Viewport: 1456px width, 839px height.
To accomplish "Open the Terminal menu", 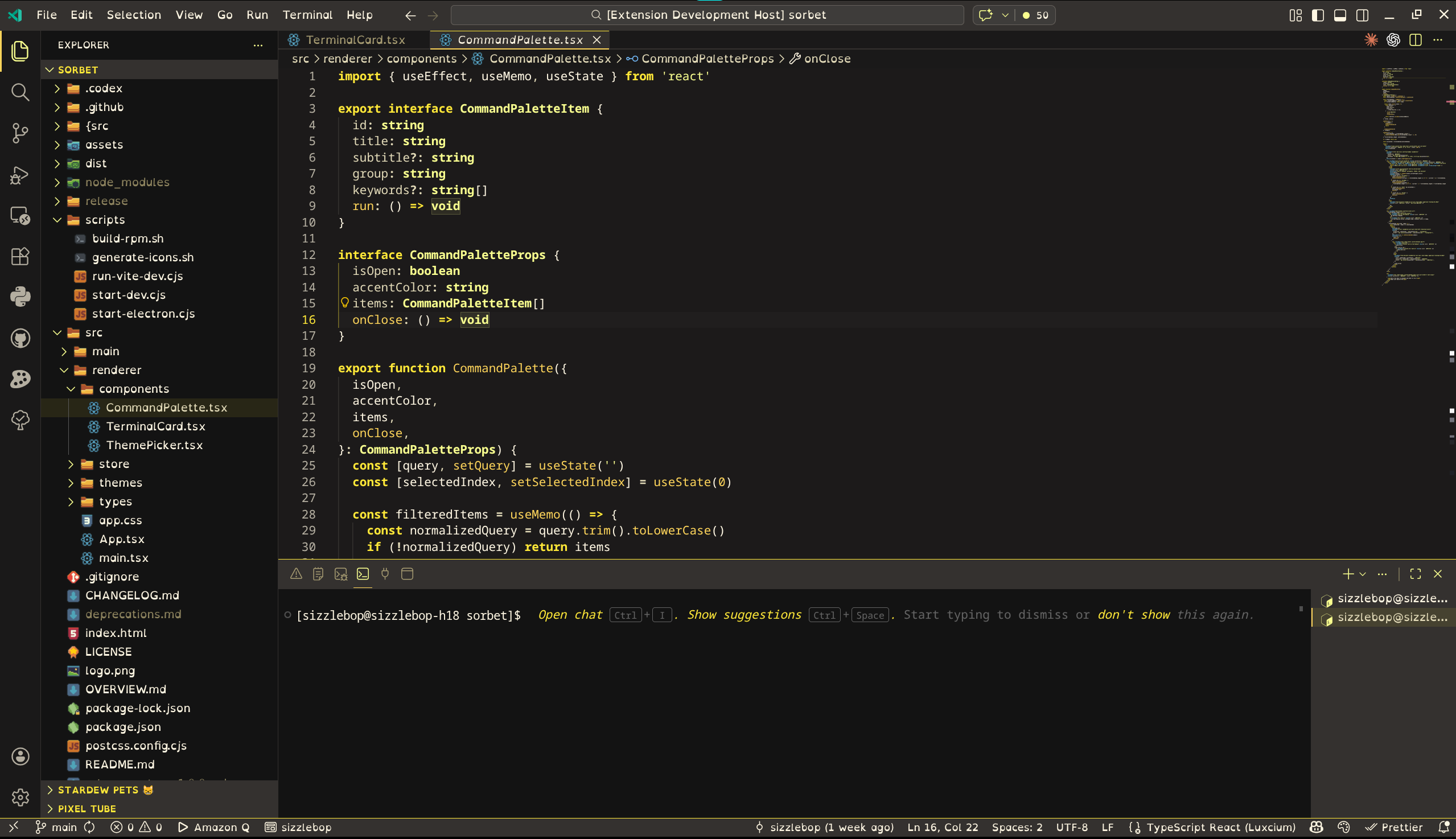I will pyautogui.click(x=307, y=15).
